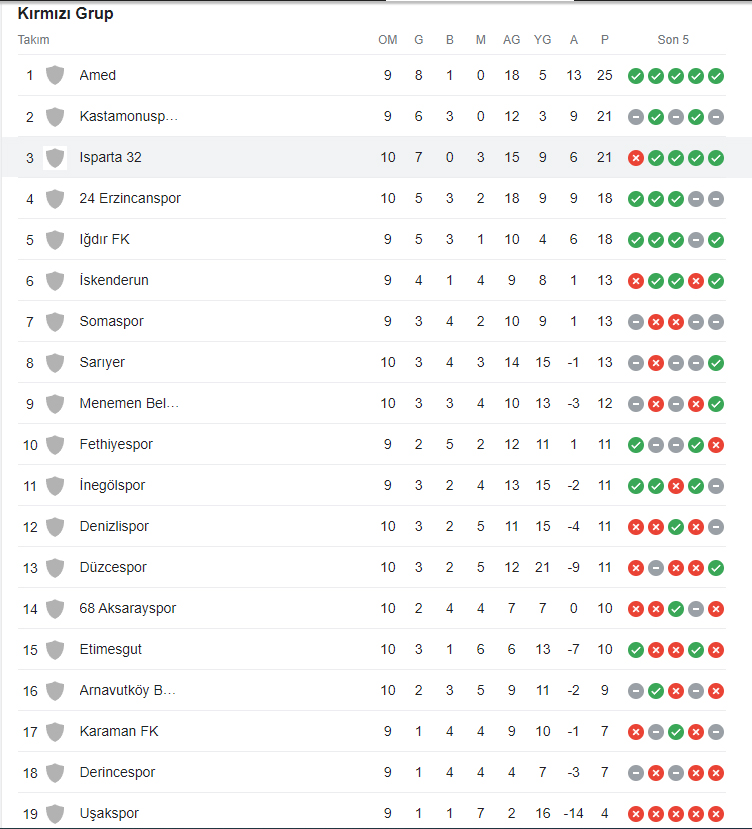The image size is (752, 829).
Task: Open Iğdır FK team link
Action: pyautogui.click(x=105, y=239)
